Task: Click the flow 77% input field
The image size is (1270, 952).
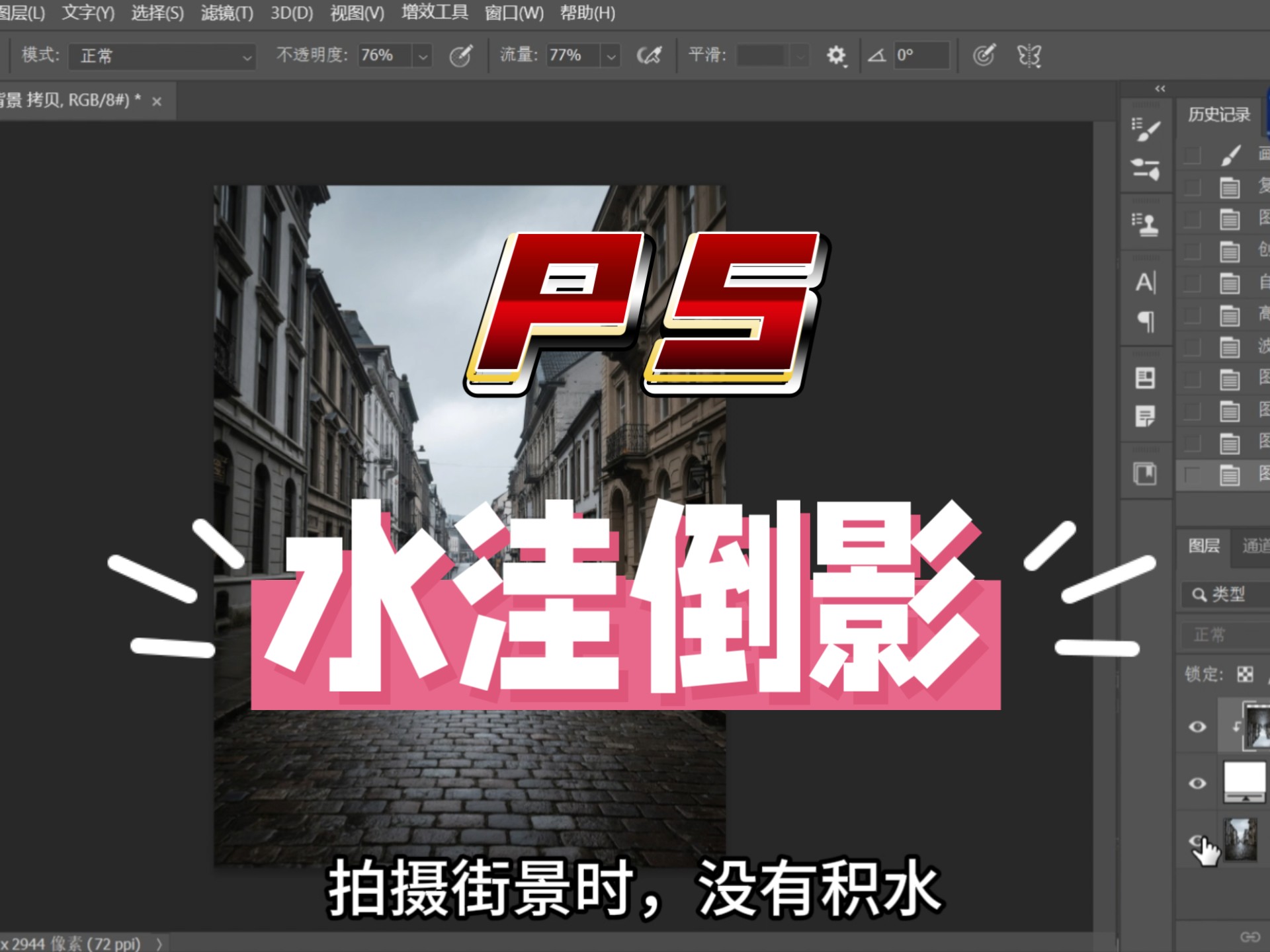Action: (573, 56)
